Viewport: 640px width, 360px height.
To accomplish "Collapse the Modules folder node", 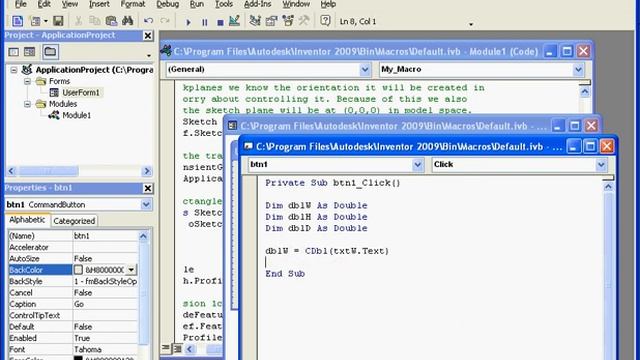I will tap(27, 104).
